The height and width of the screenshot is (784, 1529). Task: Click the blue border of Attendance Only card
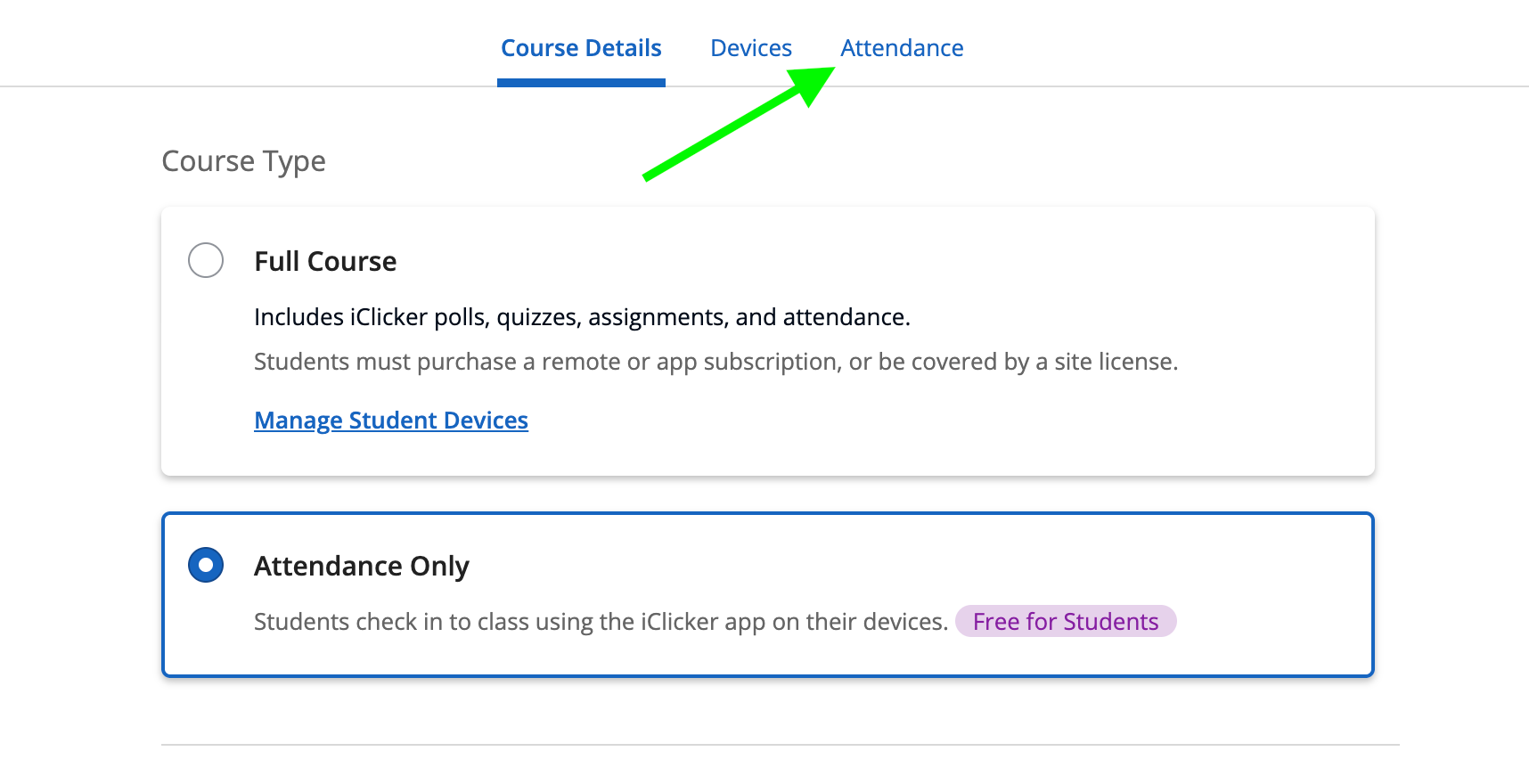[766, 514]
